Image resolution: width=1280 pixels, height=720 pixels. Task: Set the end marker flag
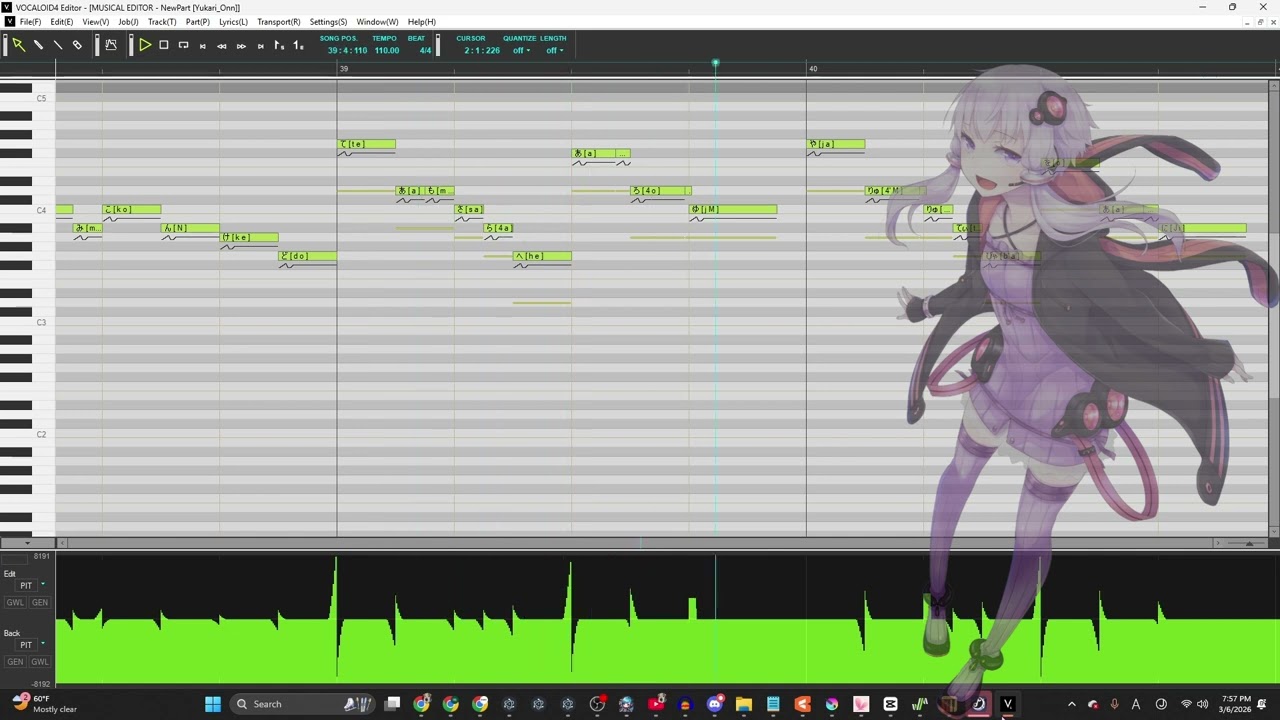tap(298, 46)
